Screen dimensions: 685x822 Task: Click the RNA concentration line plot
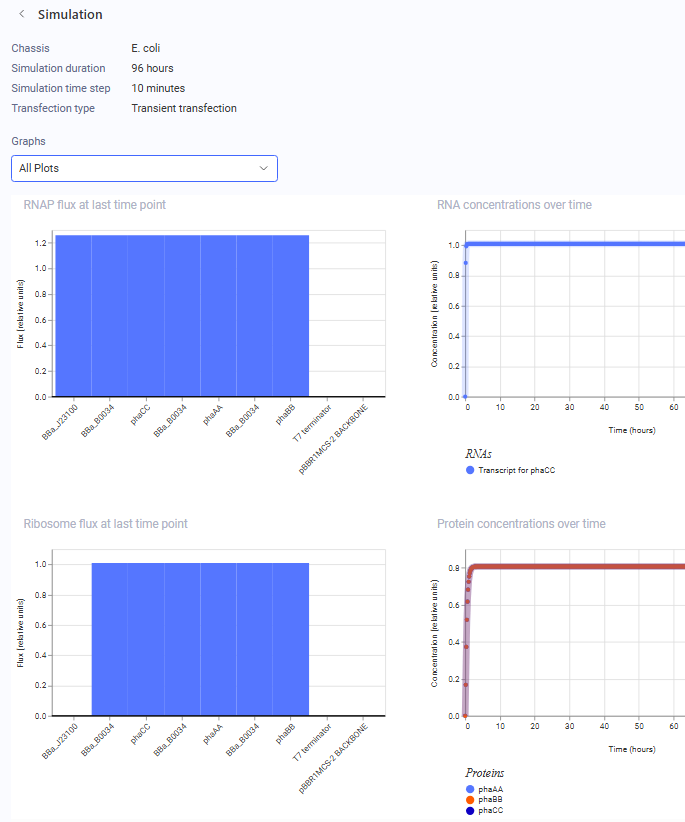575,244
